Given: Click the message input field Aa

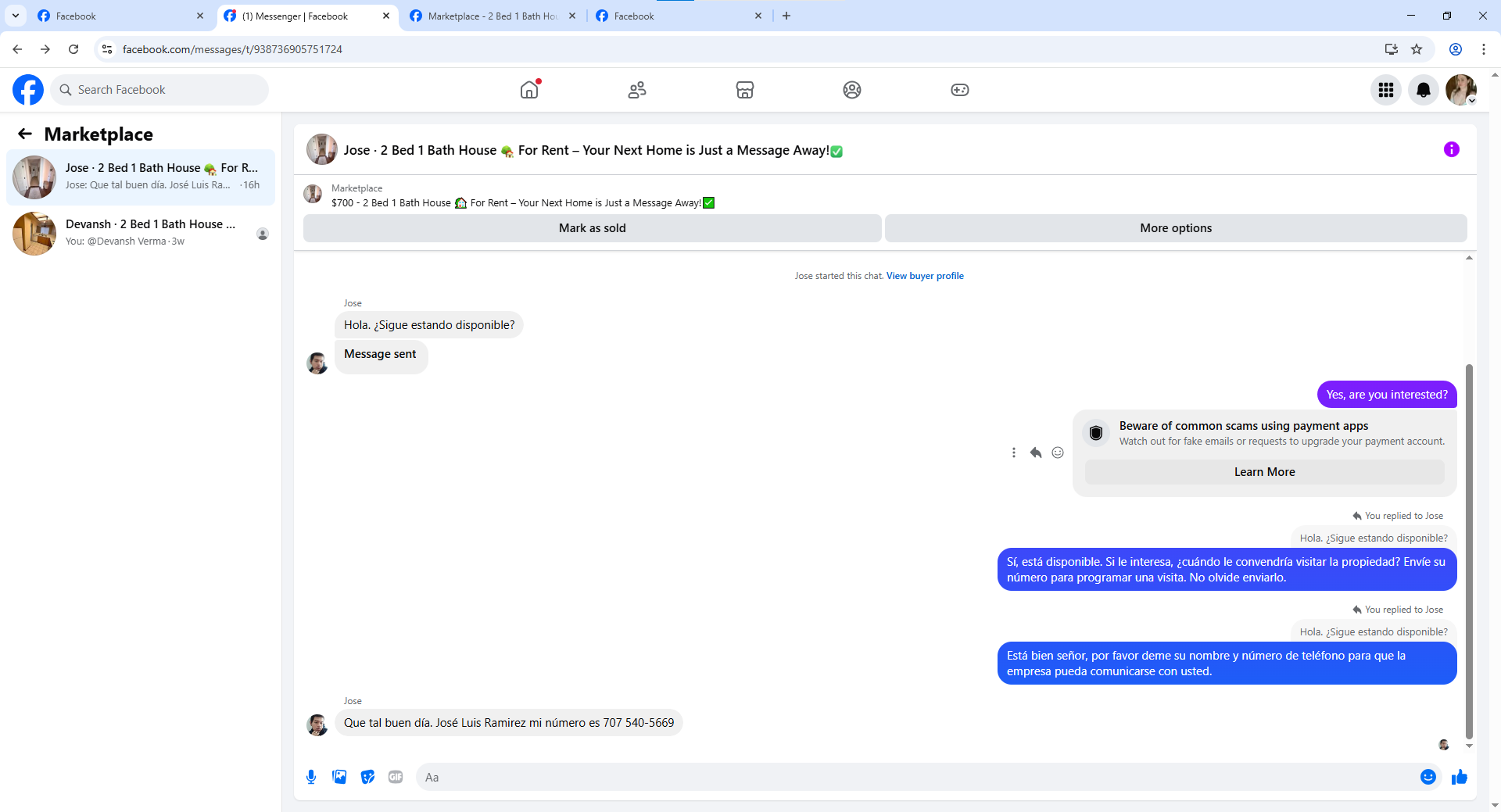Looking at the screenshot, I should (x=915, y=777).
